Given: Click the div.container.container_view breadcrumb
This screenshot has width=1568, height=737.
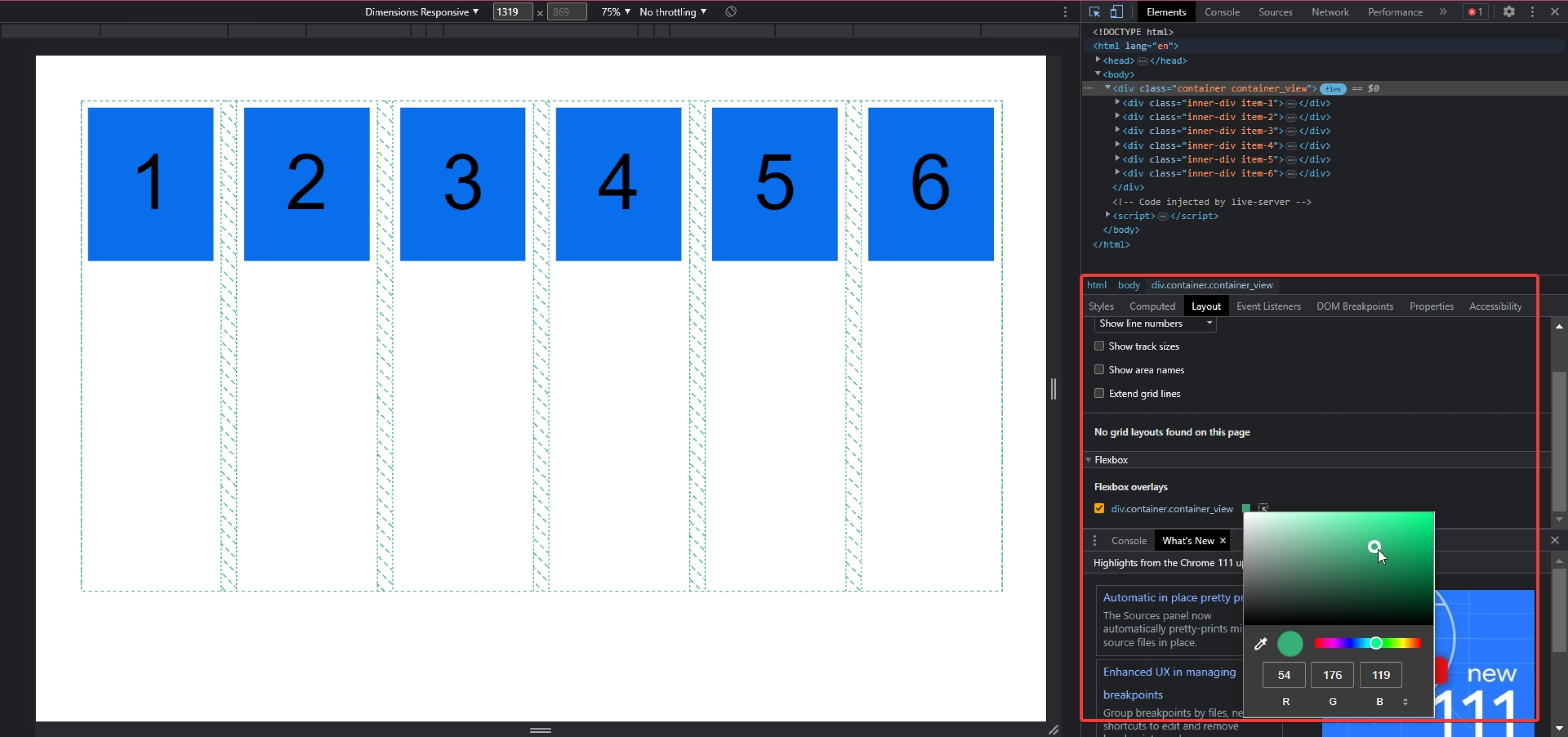Looking at the screenshot, I should 1211,285.
